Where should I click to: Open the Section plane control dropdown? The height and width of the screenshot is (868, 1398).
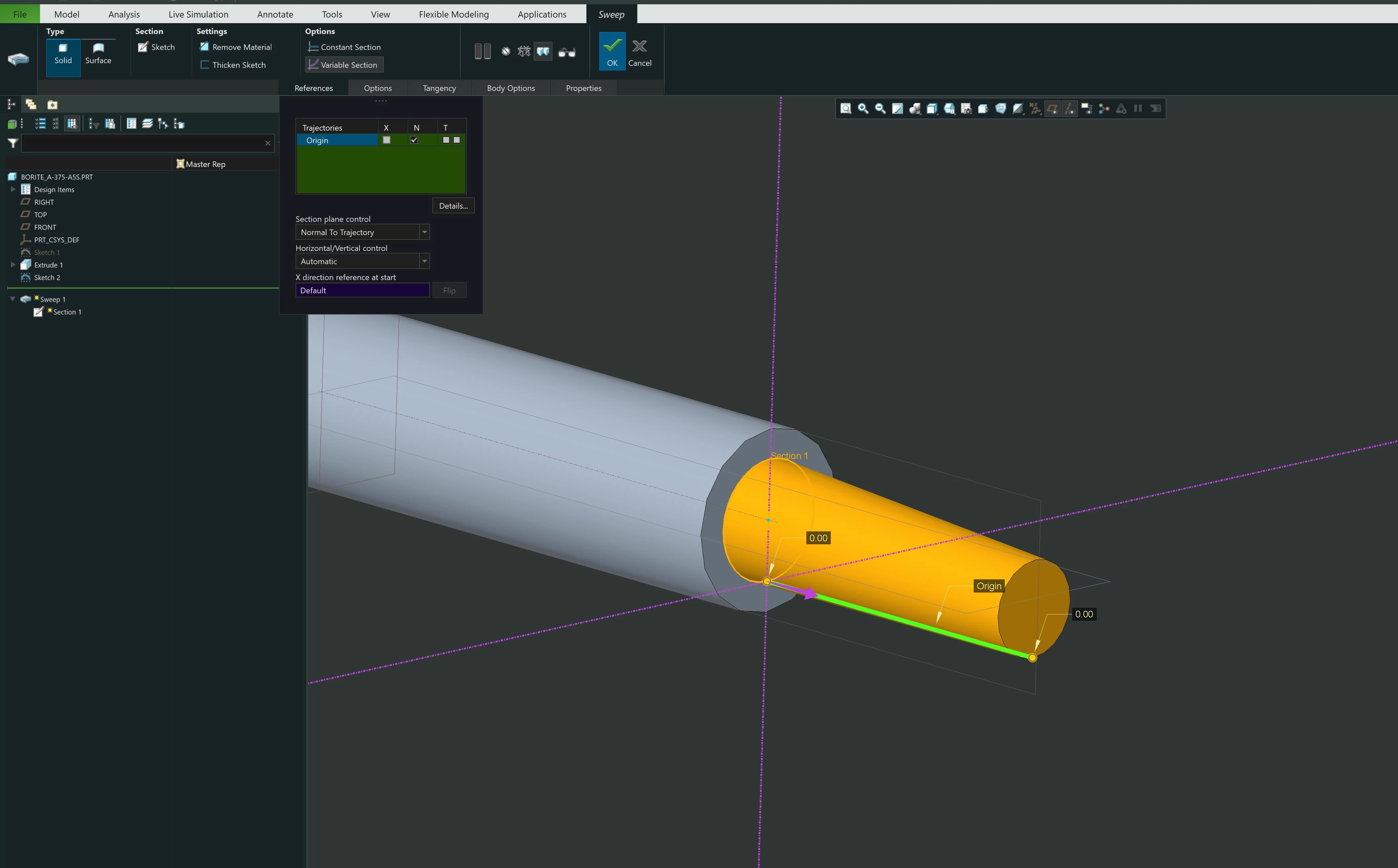(x=424, y=232)
